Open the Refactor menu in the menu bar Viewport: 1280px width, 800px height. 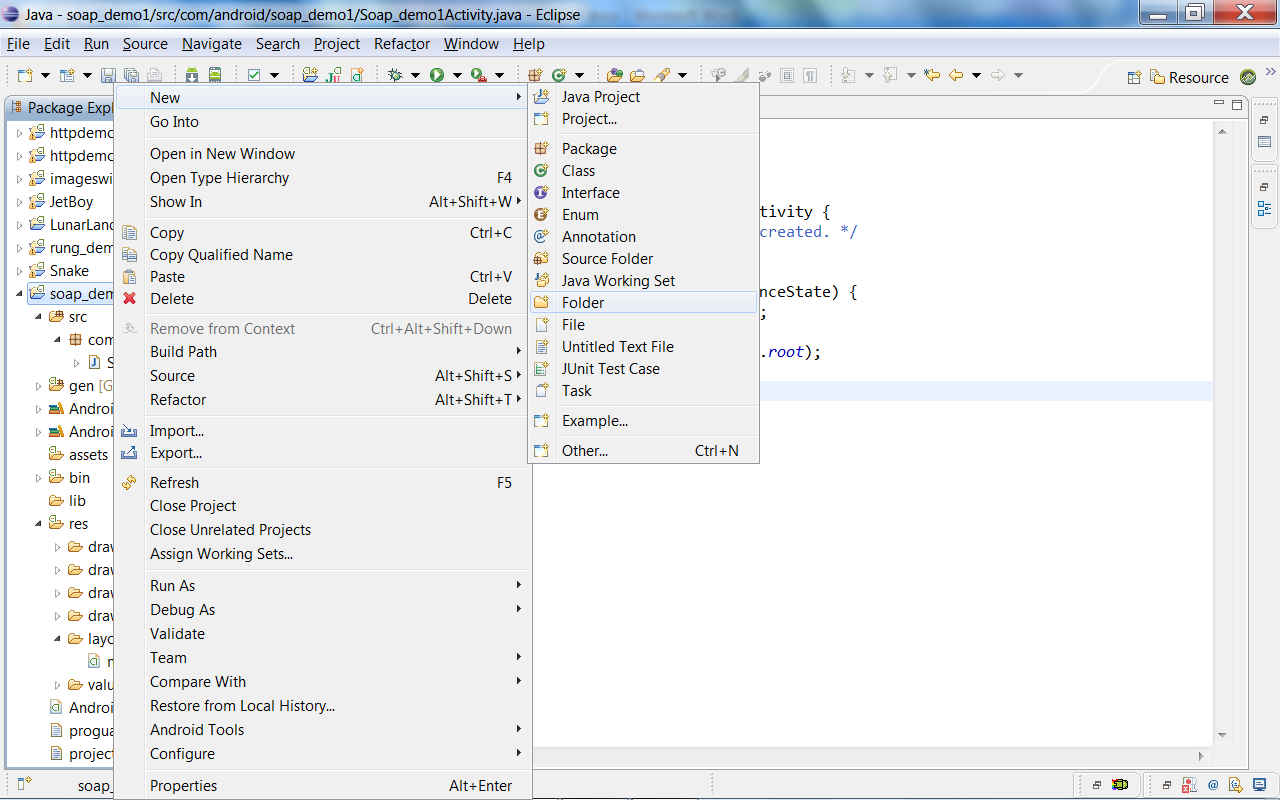point(402,44)
